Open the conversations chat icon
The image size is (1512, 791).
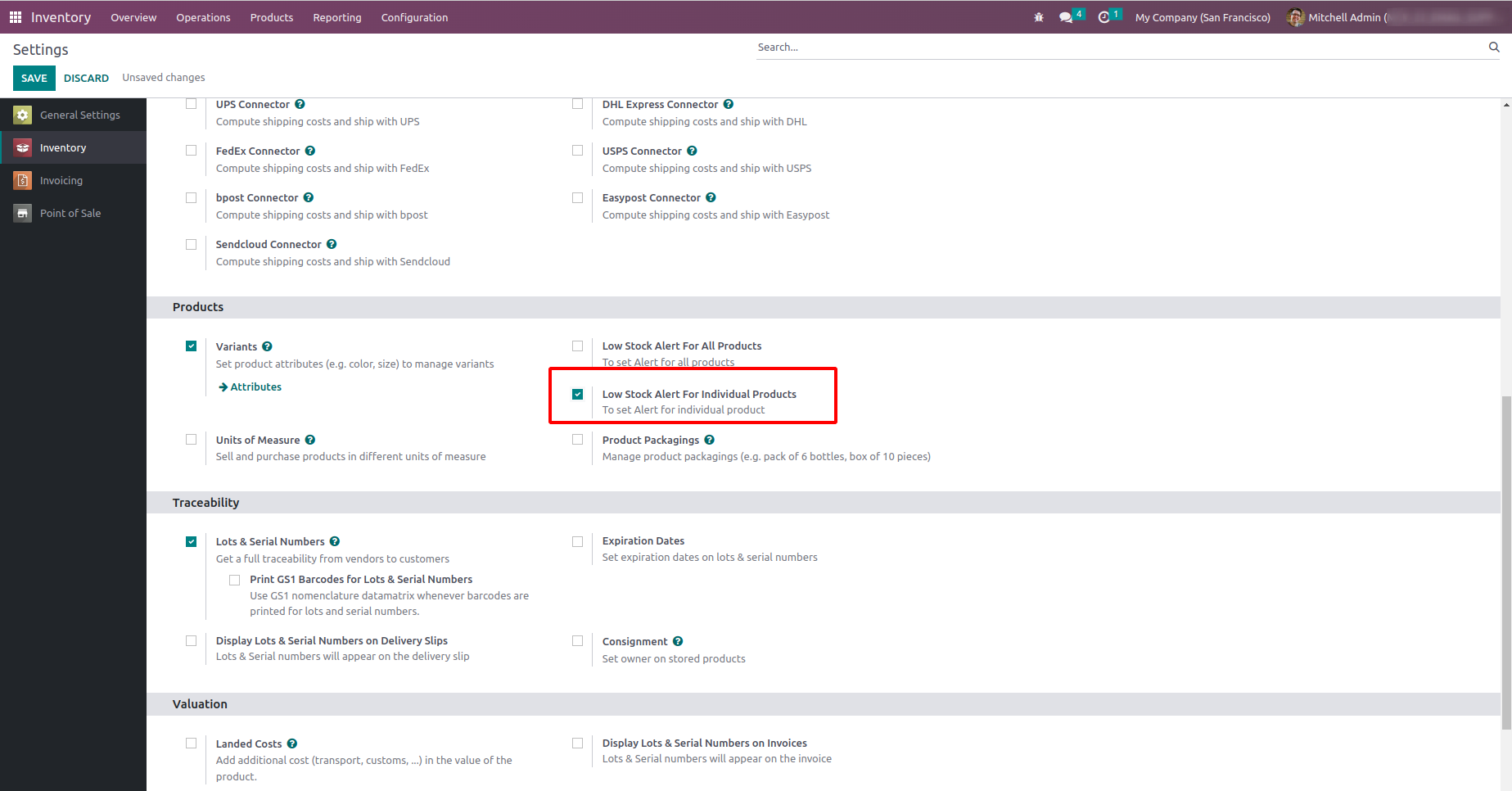[1065, 17]
